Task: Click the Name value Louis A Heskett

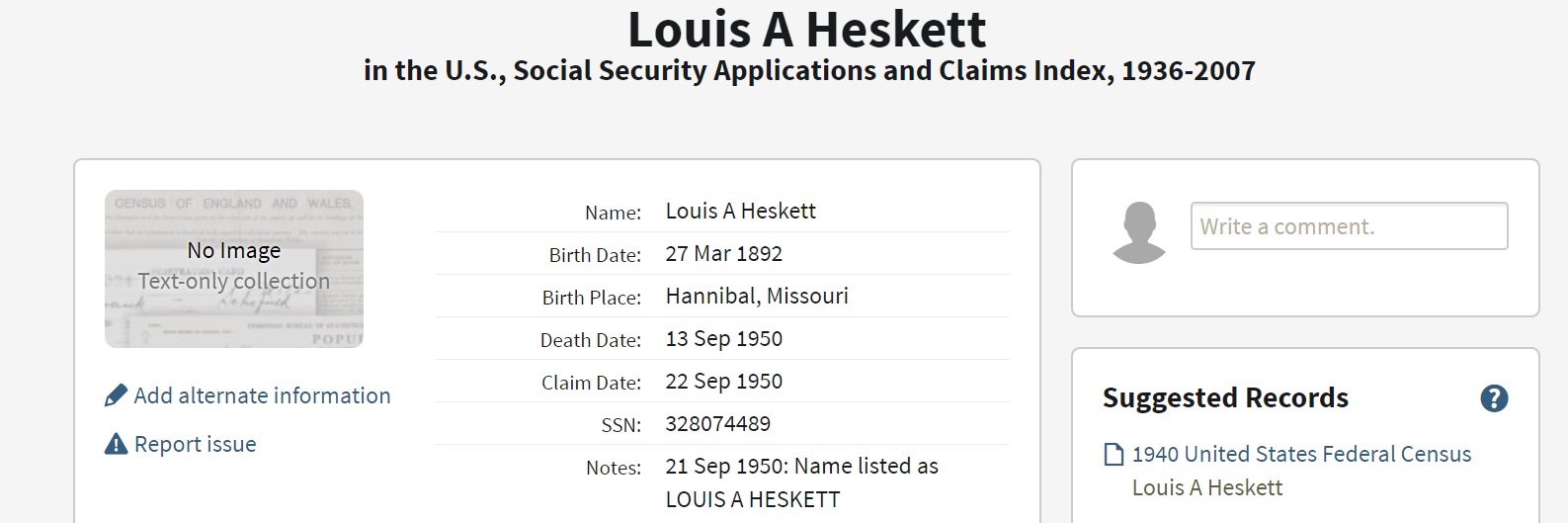Action: (740, 211)
